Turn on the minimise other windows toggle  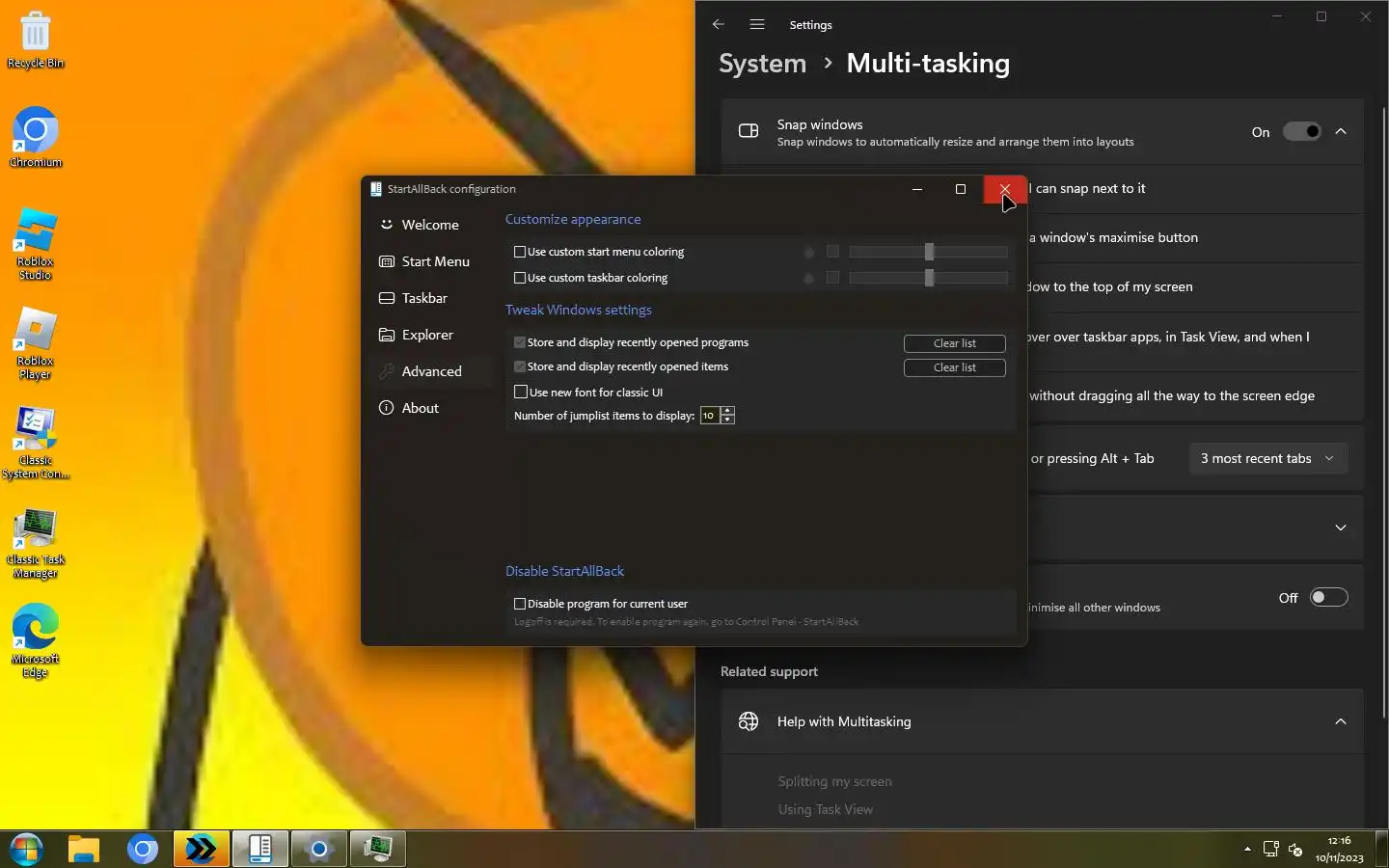(1328, 598)
